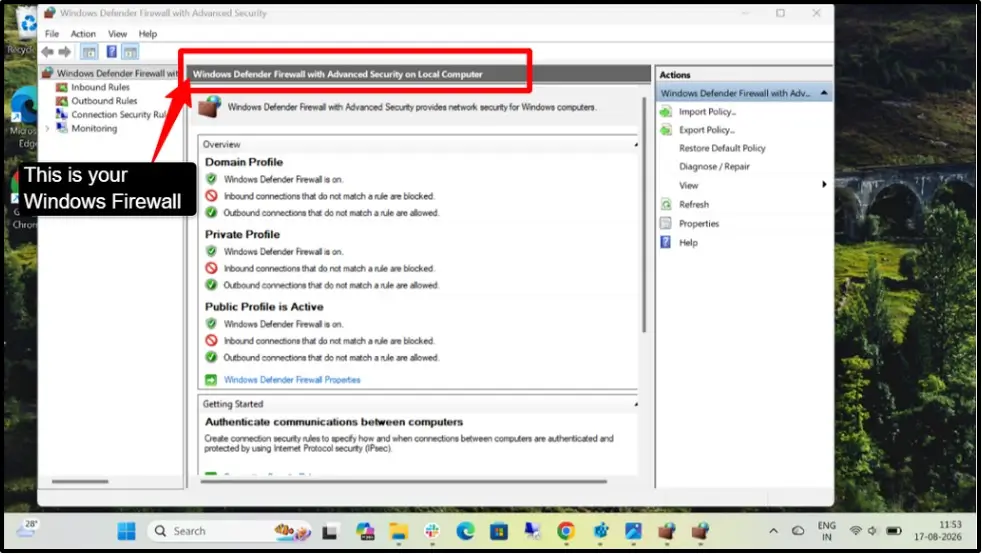Click the battery tray icon
Image resolution: width=982 pixels, height=554 pixels.
[894, 531]
